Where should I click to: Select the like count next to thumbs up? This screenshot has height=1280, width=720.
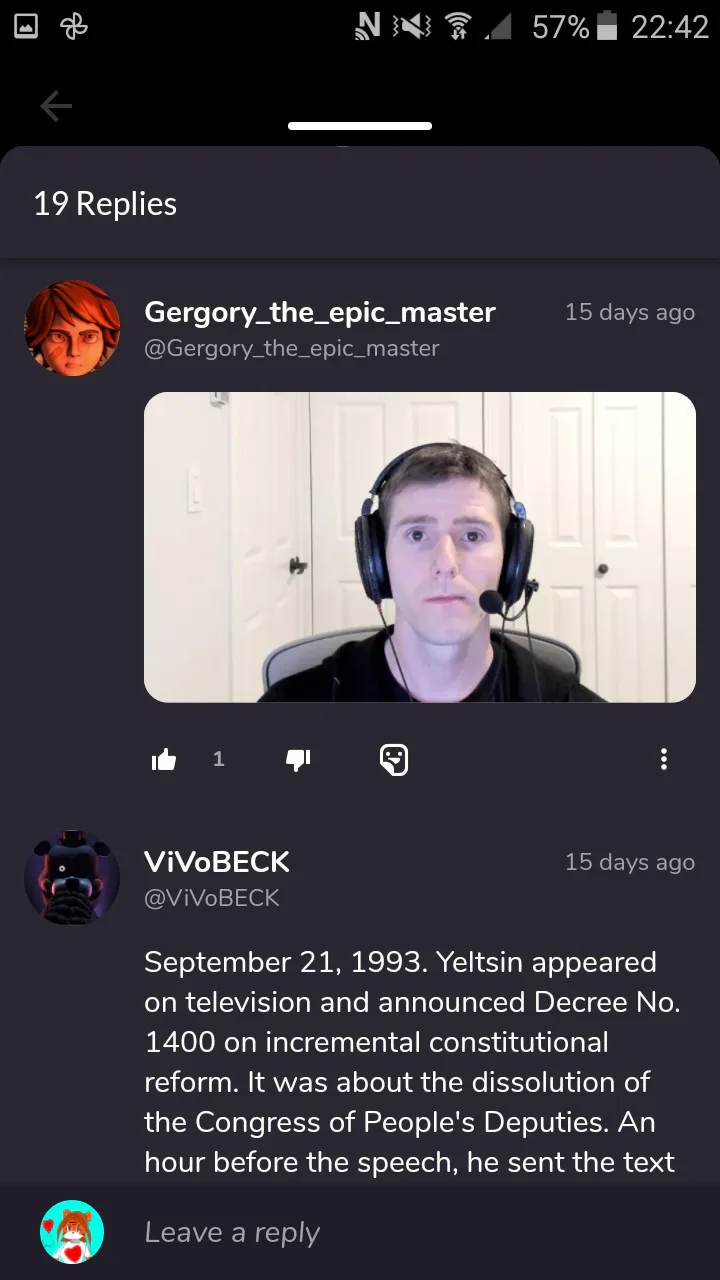tap(219, 760)
